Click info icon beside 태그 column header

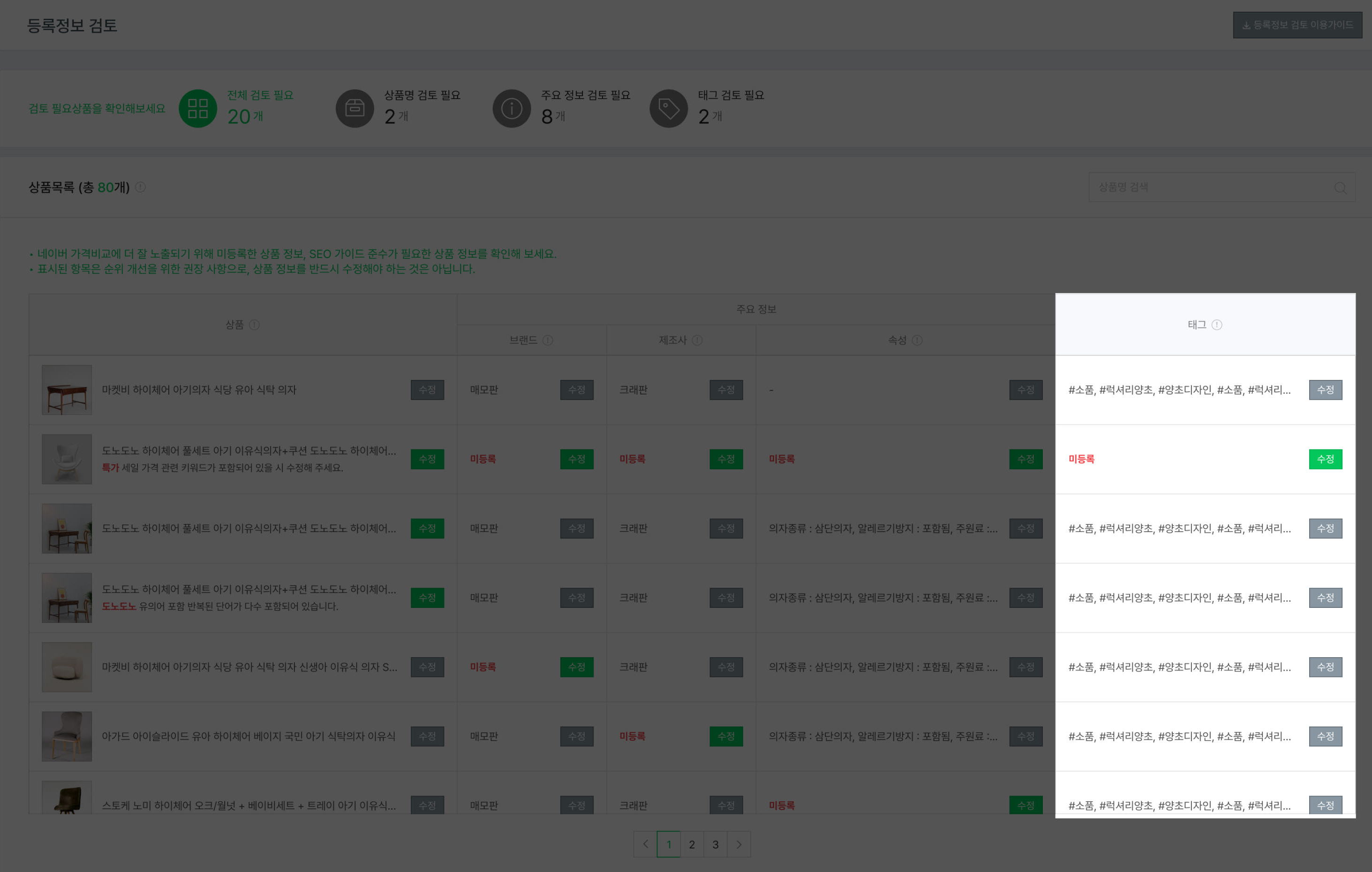(1217, 325)
